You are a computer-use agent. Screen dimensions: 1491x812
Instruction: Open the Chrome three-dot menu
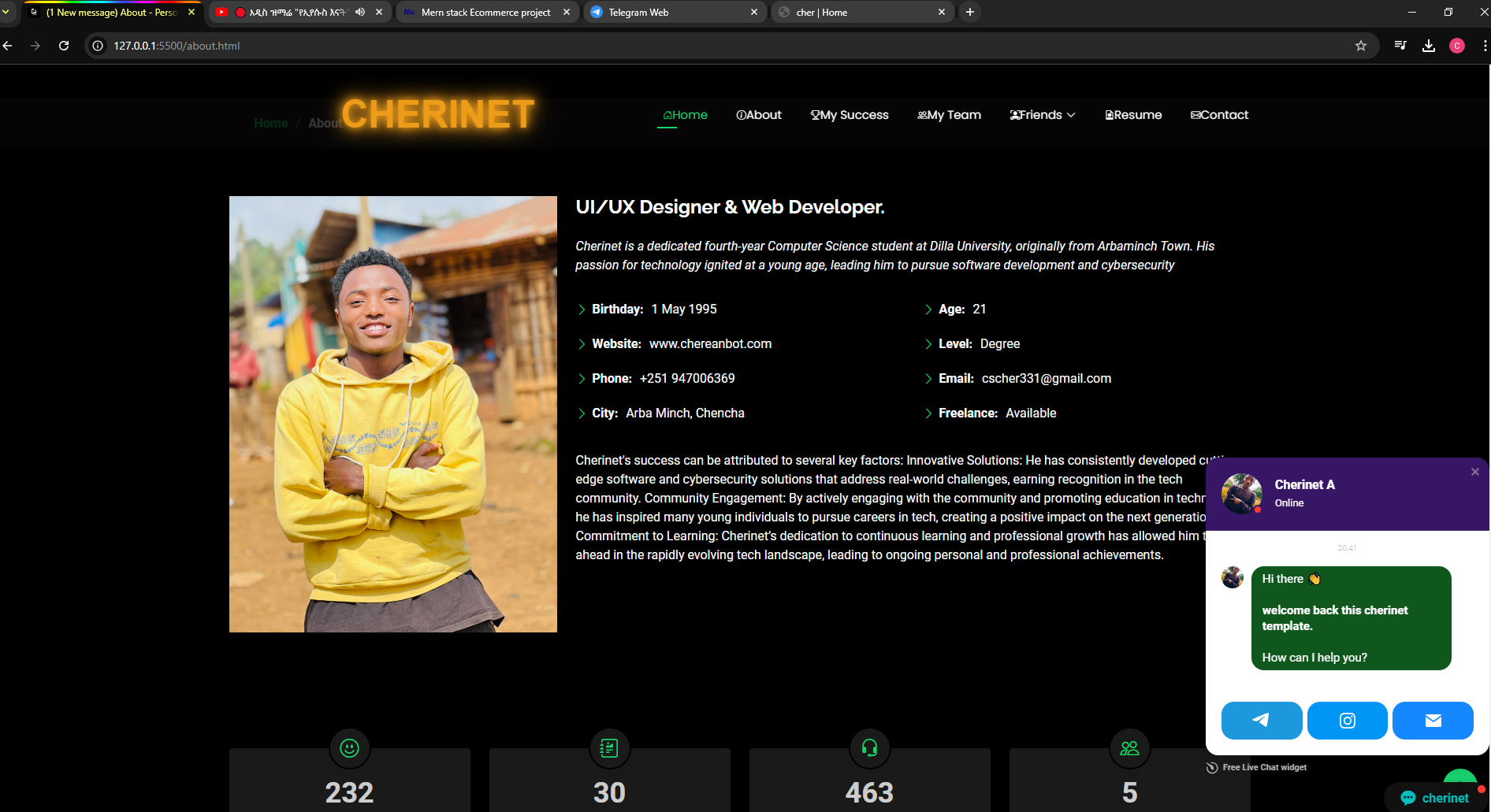click(1484, 46)
